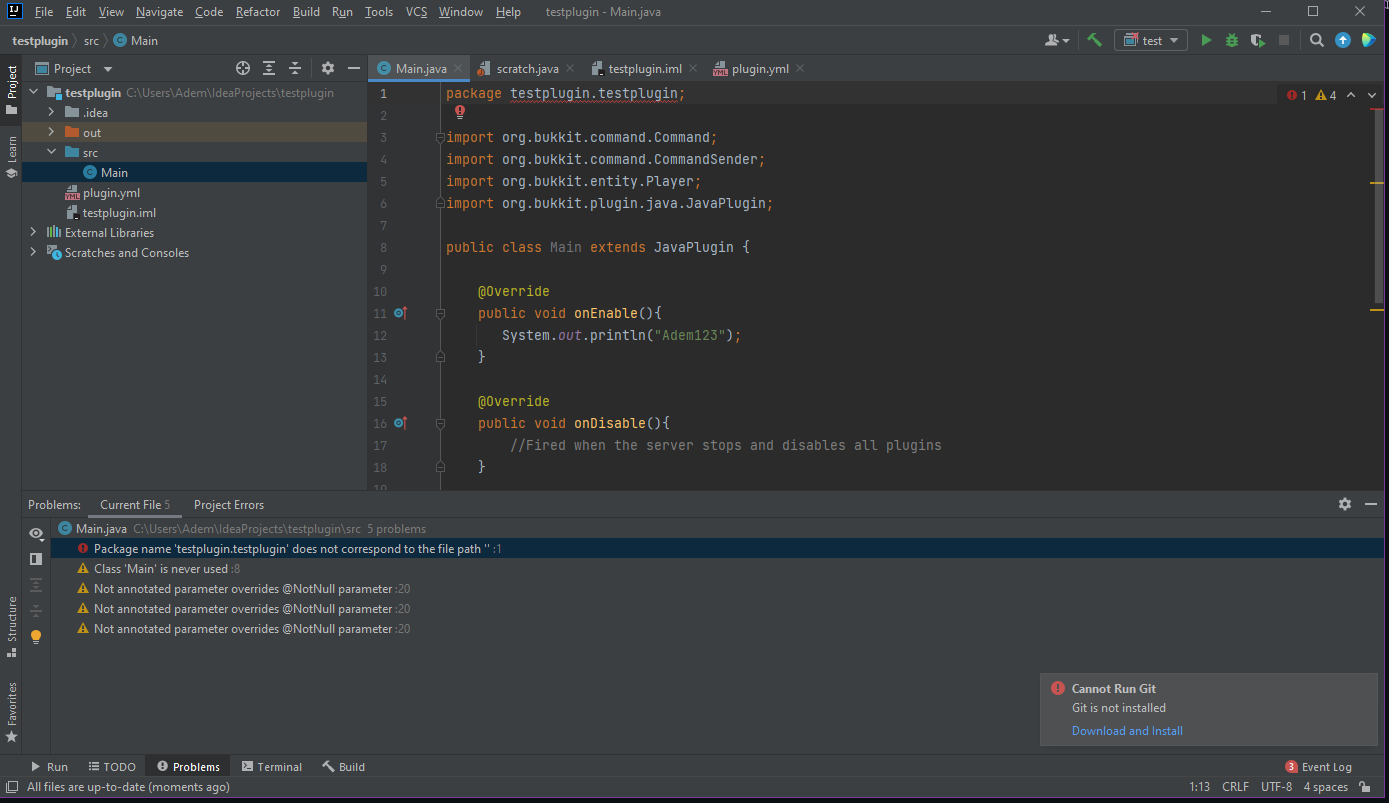Collapse the src folder
1389x803 pixels.
[x=51, y=152]
